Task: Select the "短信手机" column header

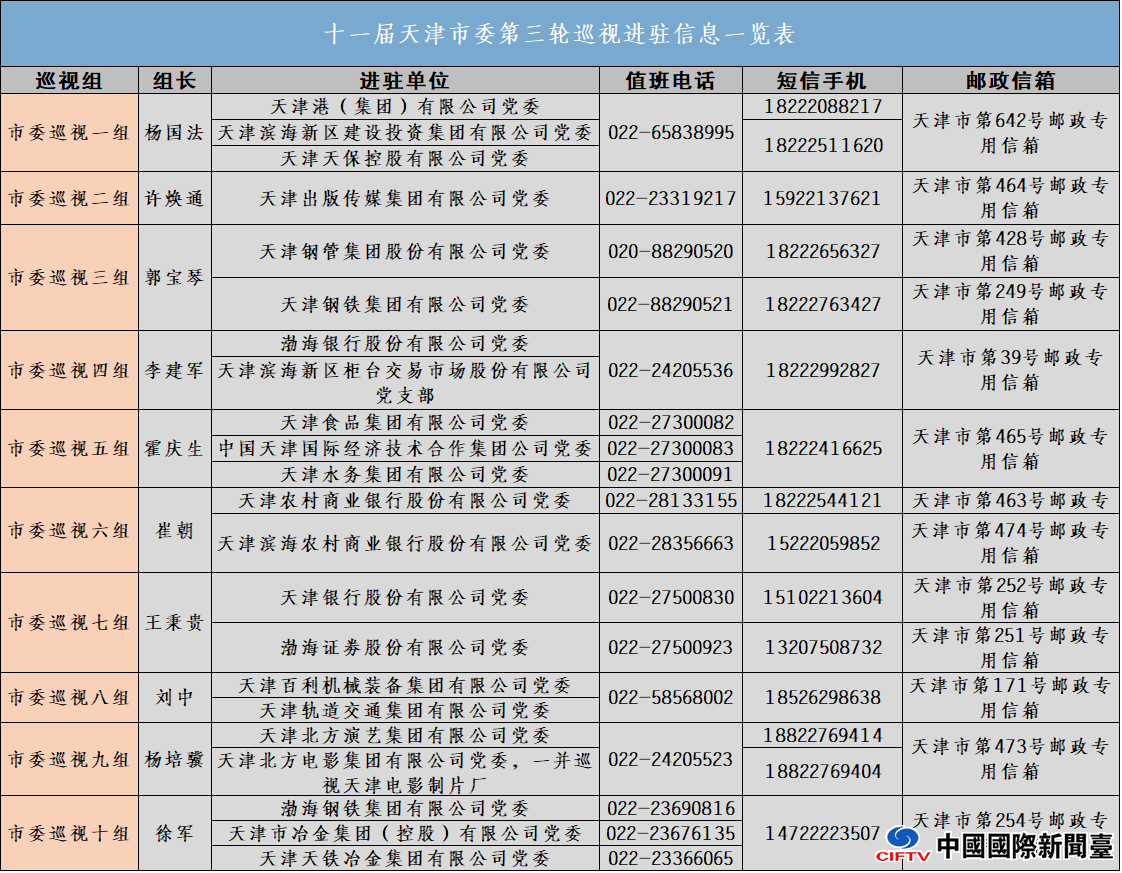Action: (822, 81)
